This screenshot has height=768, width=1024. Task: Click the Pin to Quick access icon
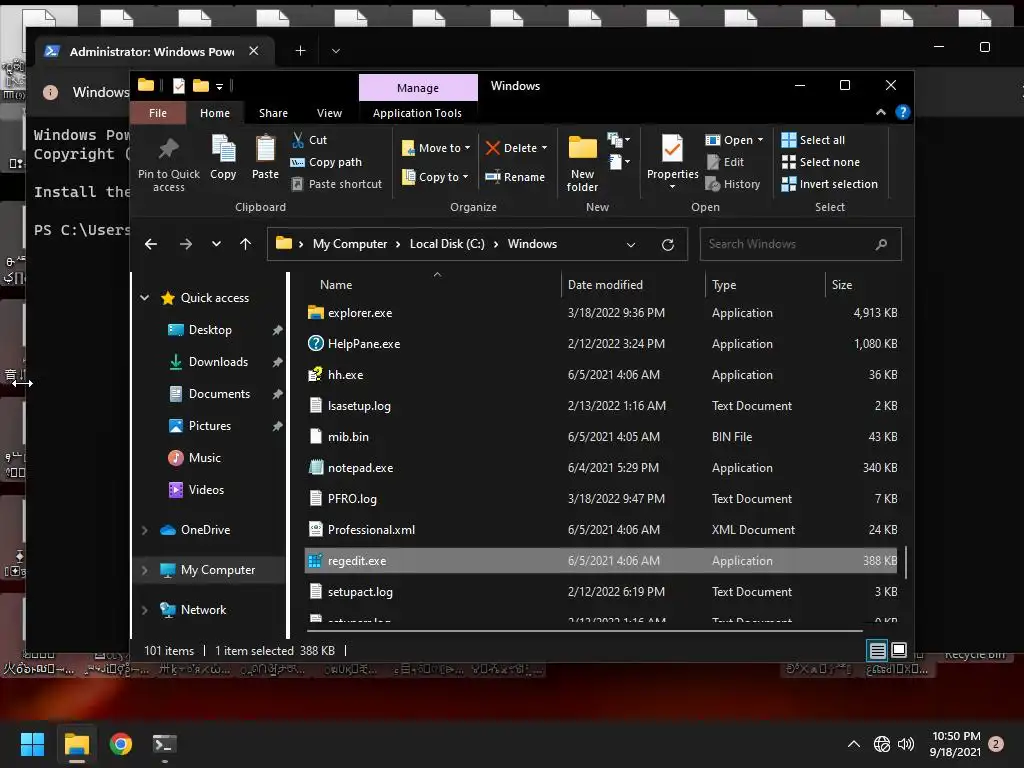(x=168, y=149)
